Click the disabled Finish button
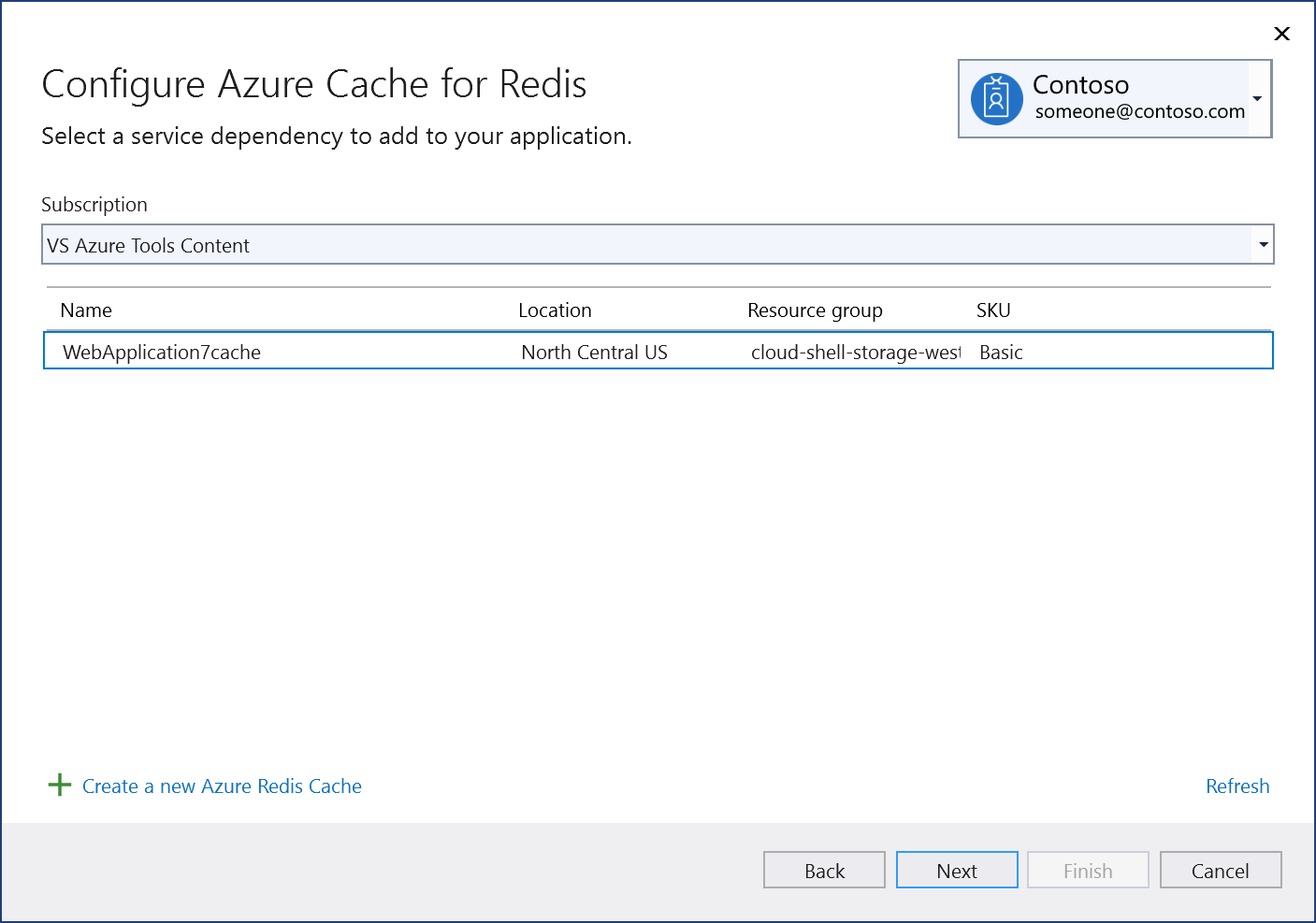 point(1088,870)
